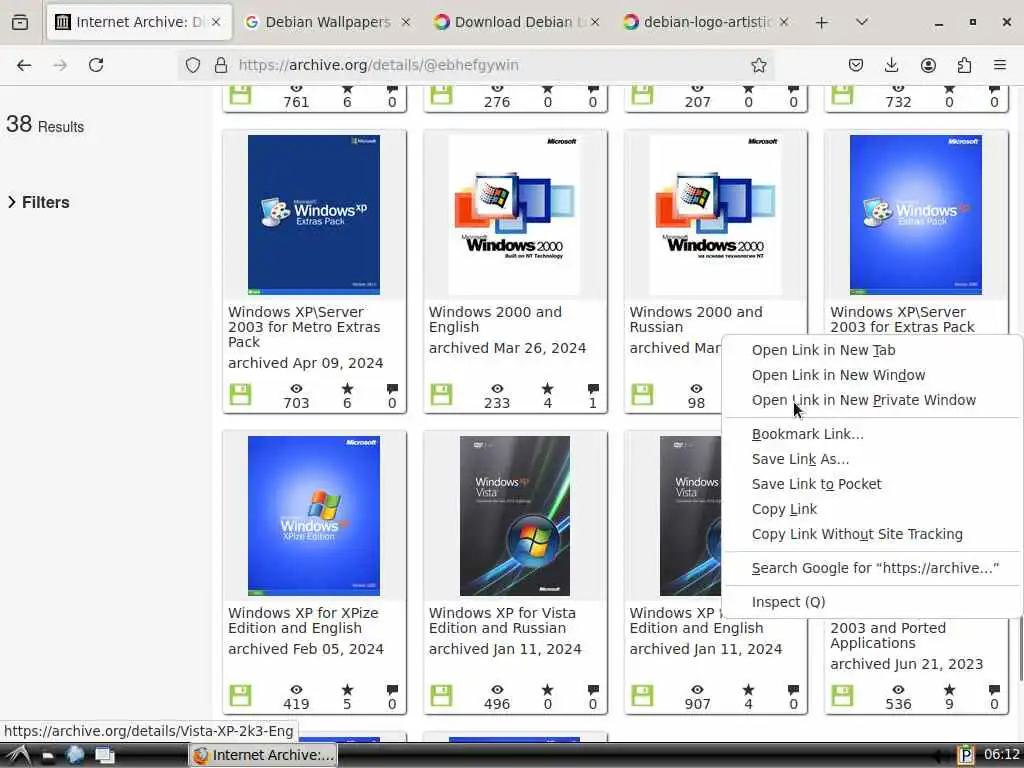Select Save Link to Pocket
Viewport: 1024px width, 768px height.
[872, 484]
